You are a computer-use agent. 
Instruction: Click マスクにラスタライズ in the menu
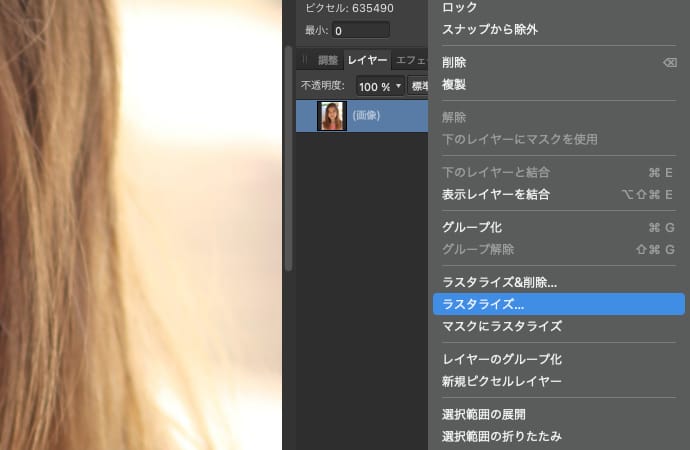coord(501,326)
